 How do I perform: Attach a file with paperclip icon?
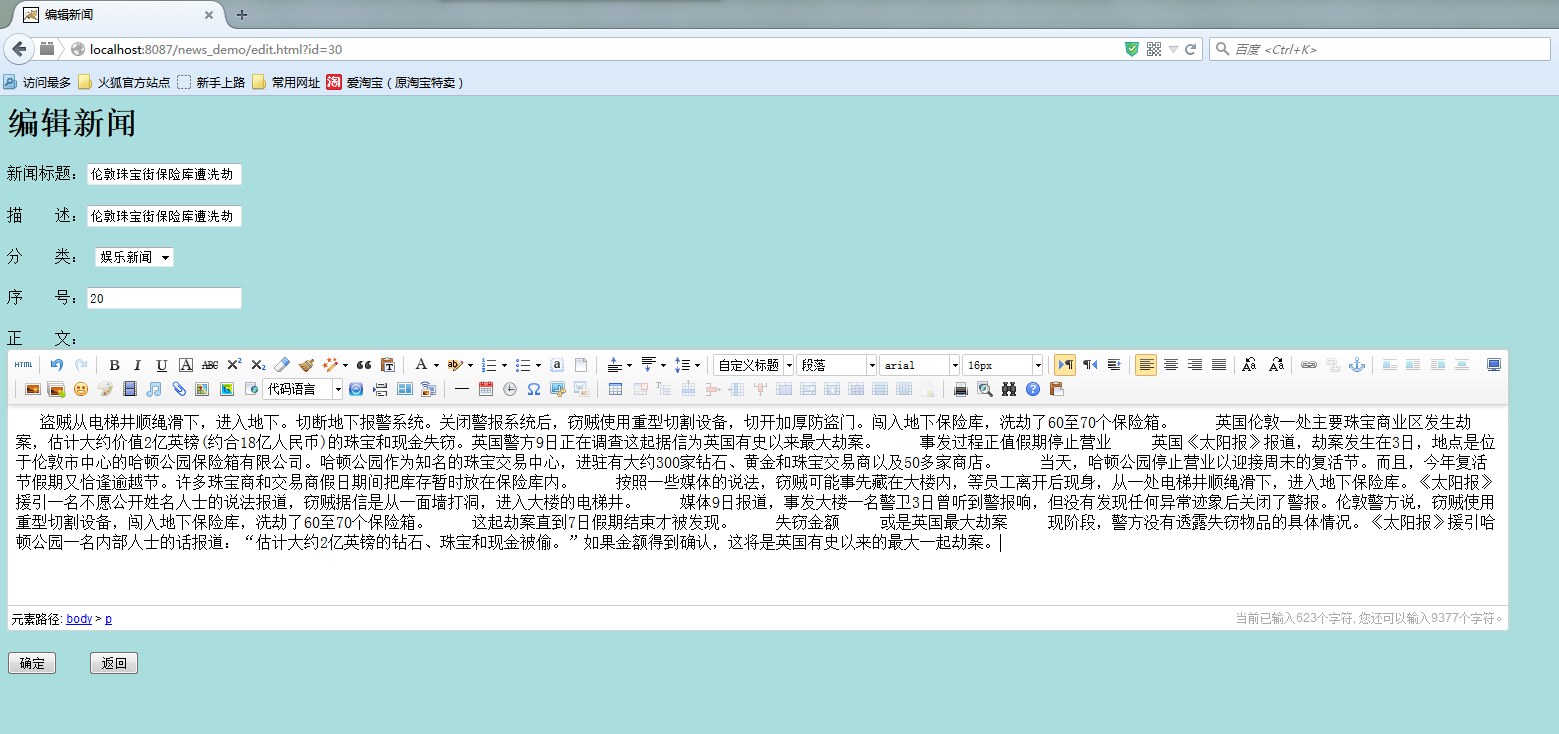(178, 389)
